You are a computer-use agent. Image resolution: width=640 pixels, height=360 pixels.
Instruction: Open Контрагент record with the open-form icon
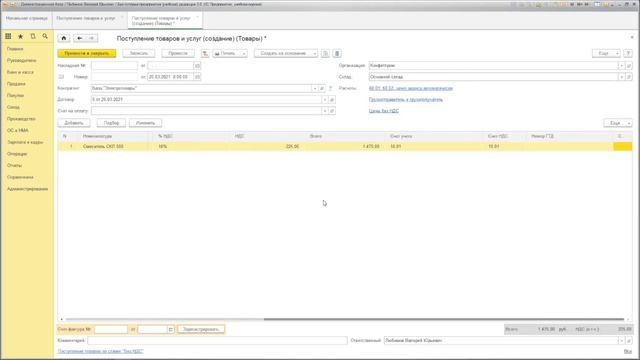tap(322, 88)
